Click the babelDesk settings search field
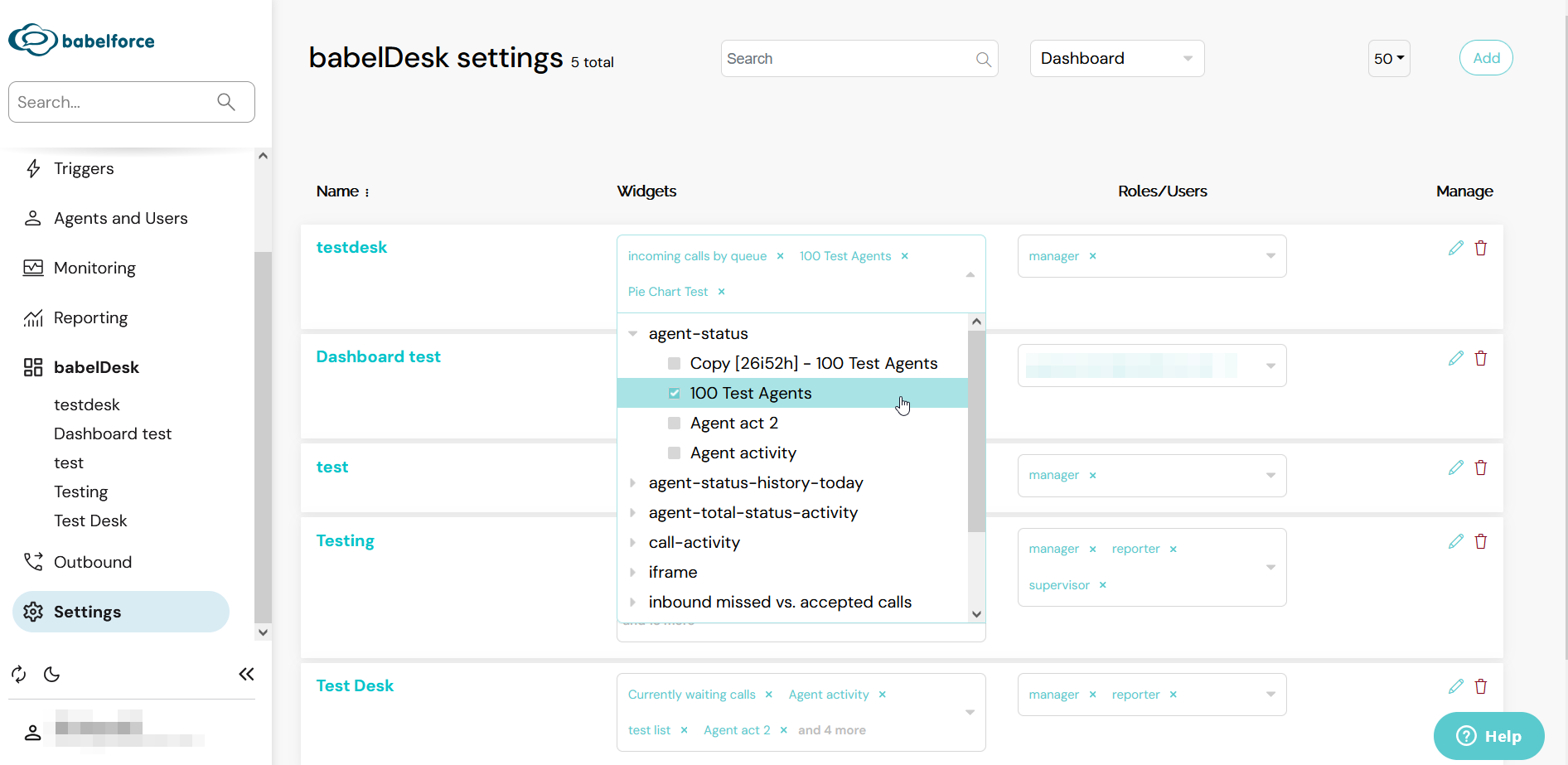This screenshot has height=765, width=1568. [x=859, y=59]
